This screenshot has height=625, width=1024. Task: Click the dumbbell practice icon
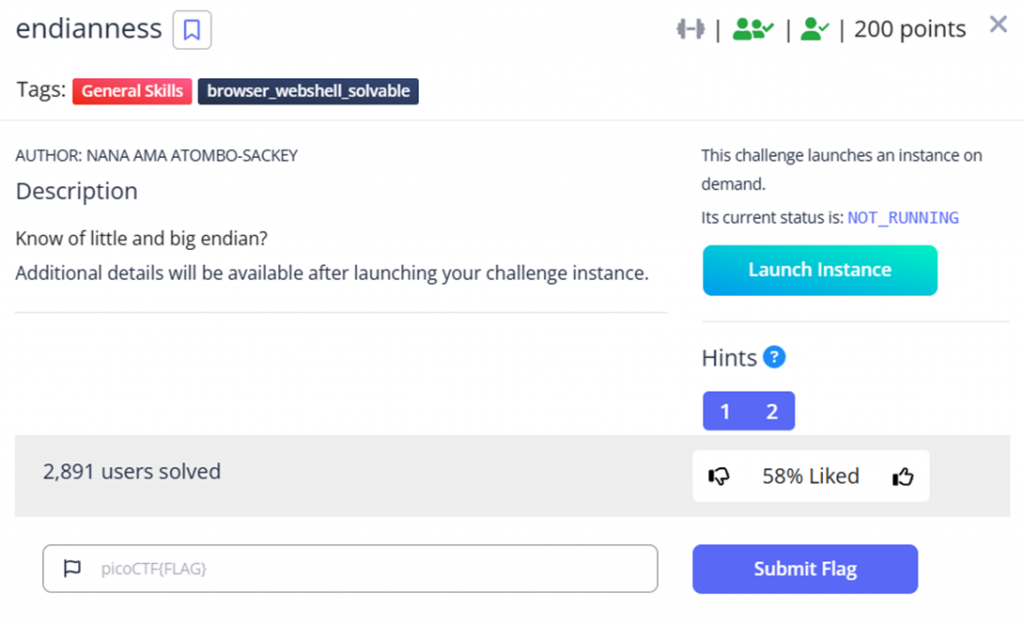coord(690,30)
